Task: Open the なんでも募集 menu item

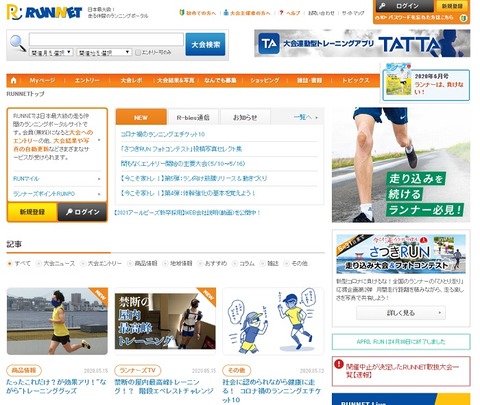Action: 220,80
